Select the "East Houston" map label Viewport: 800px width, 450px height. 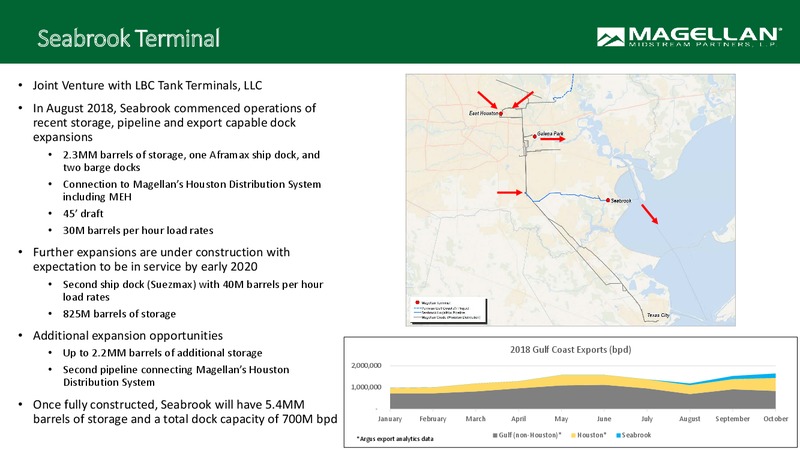click(484, 113)
